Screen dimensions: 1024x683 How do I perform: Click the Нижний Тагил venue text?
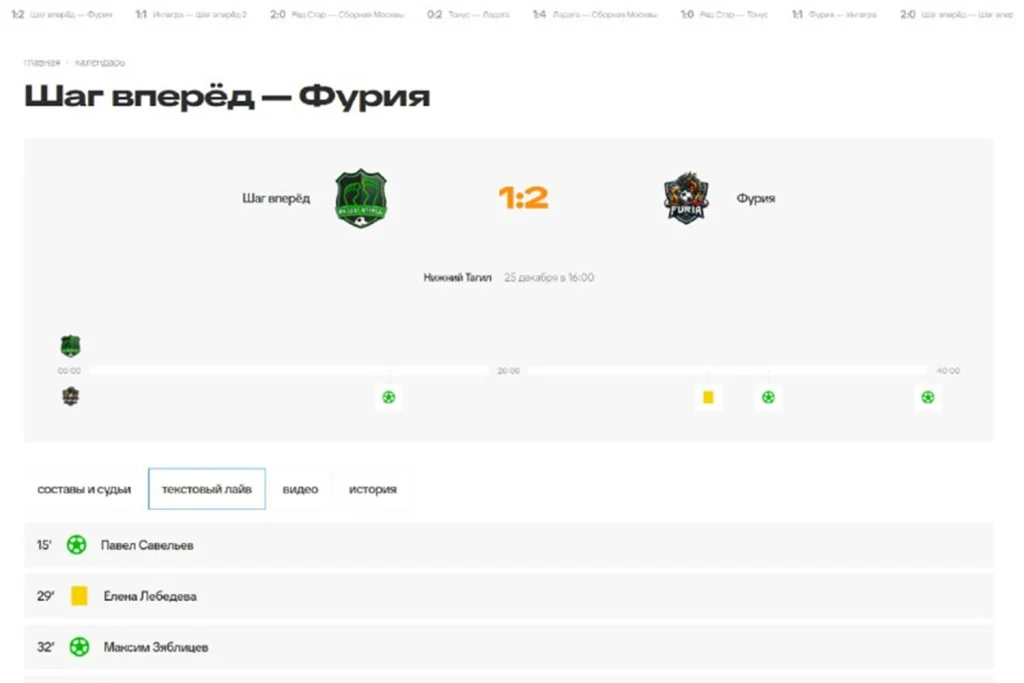pos(457,278)
